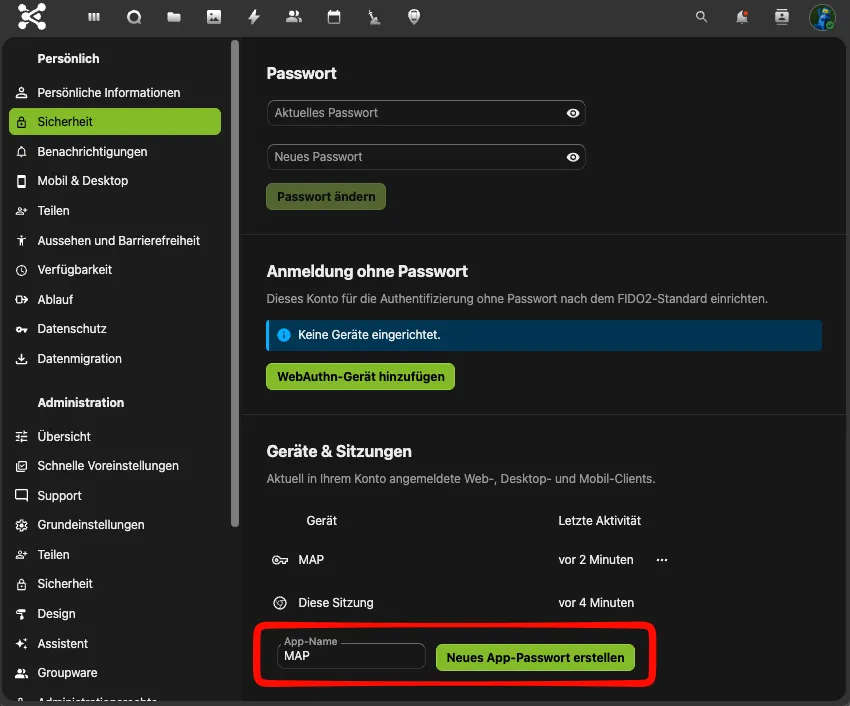Viewport: 850px width, 706px height.
Task: Open Verfügbarkeit settings
Action: (115, 270)
